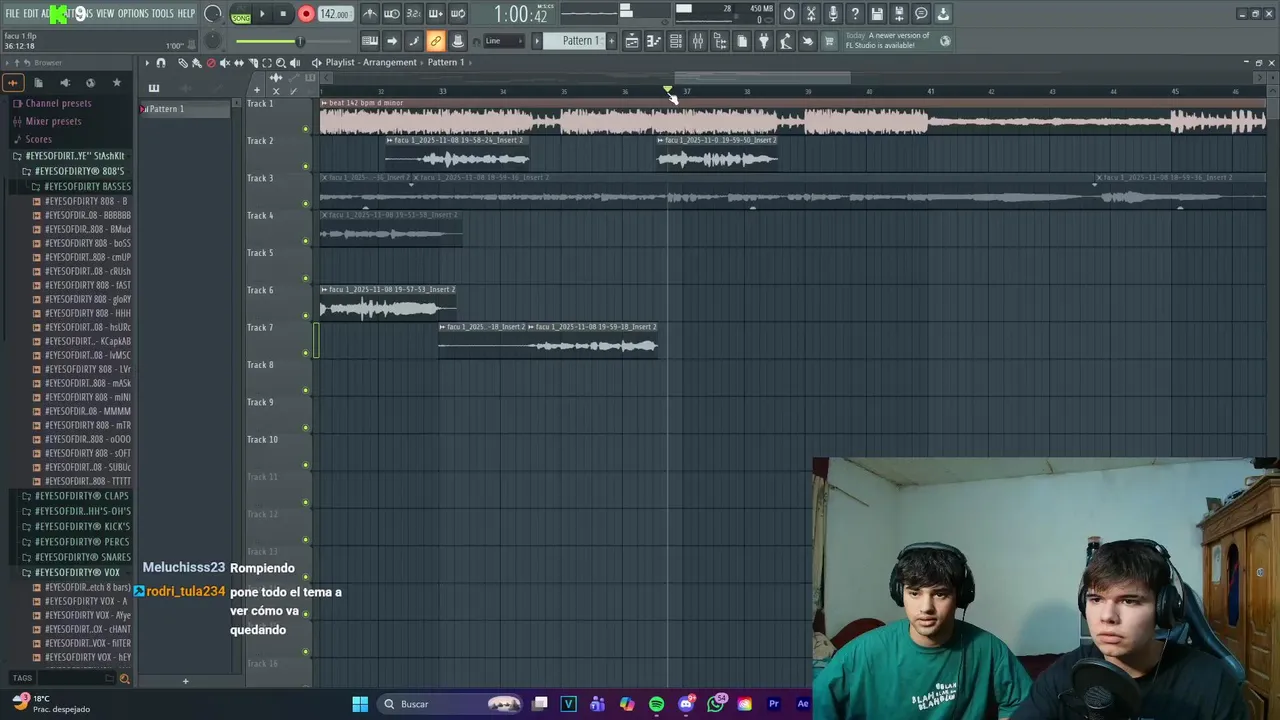Open Spotify from the Windows taskbar
The image size is (1280, 720).
[x=656, y=704]
